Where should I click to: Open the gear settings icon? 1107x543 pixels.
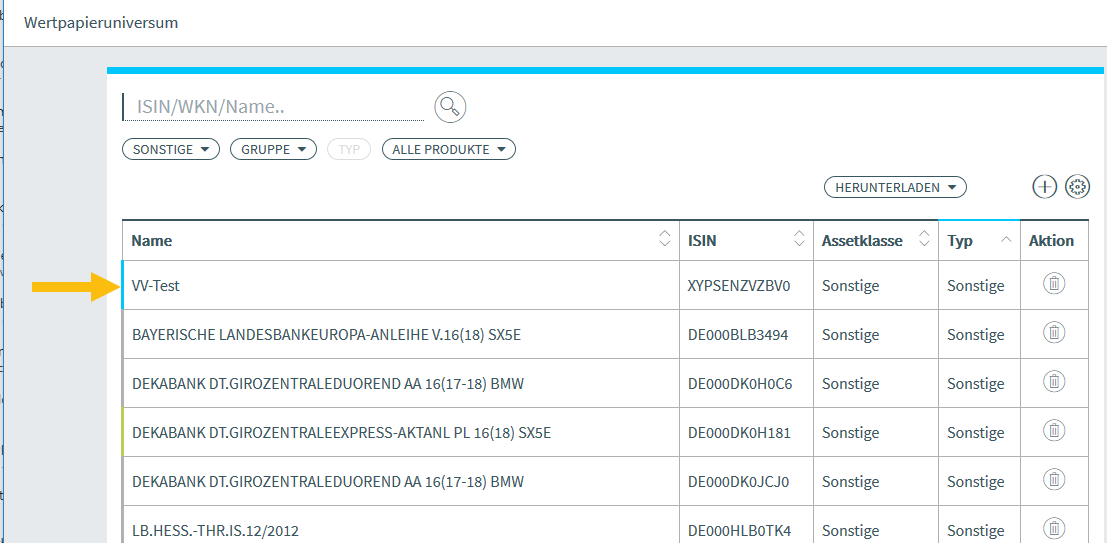click(1077, 187)
